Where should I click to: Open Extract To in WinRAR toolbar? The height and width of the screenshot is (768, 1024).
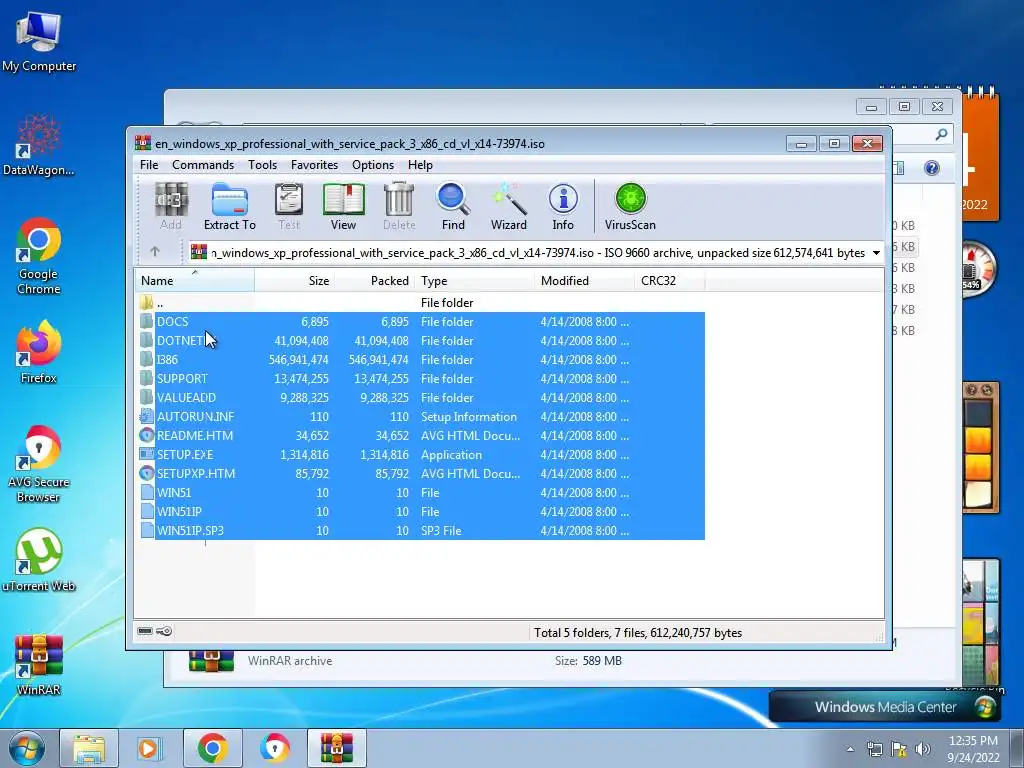[x=230, y=206]
